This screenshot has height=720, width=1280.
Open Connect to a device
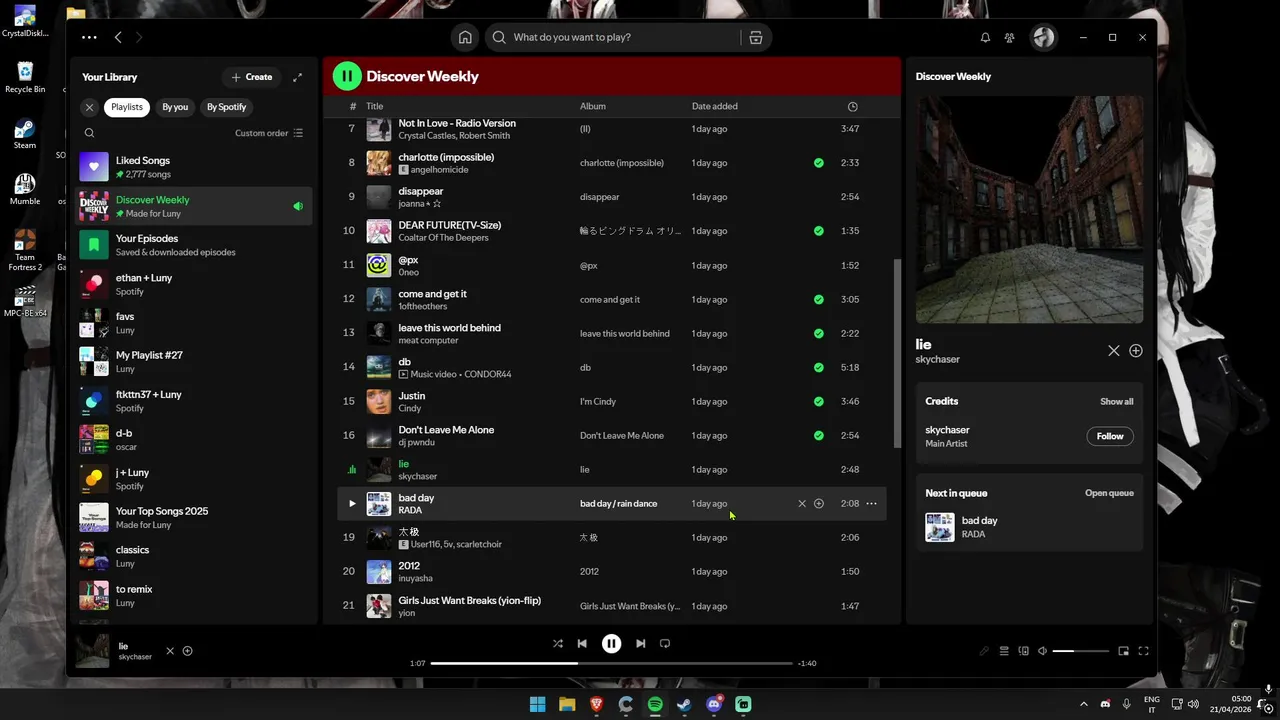pos(1023,651)
